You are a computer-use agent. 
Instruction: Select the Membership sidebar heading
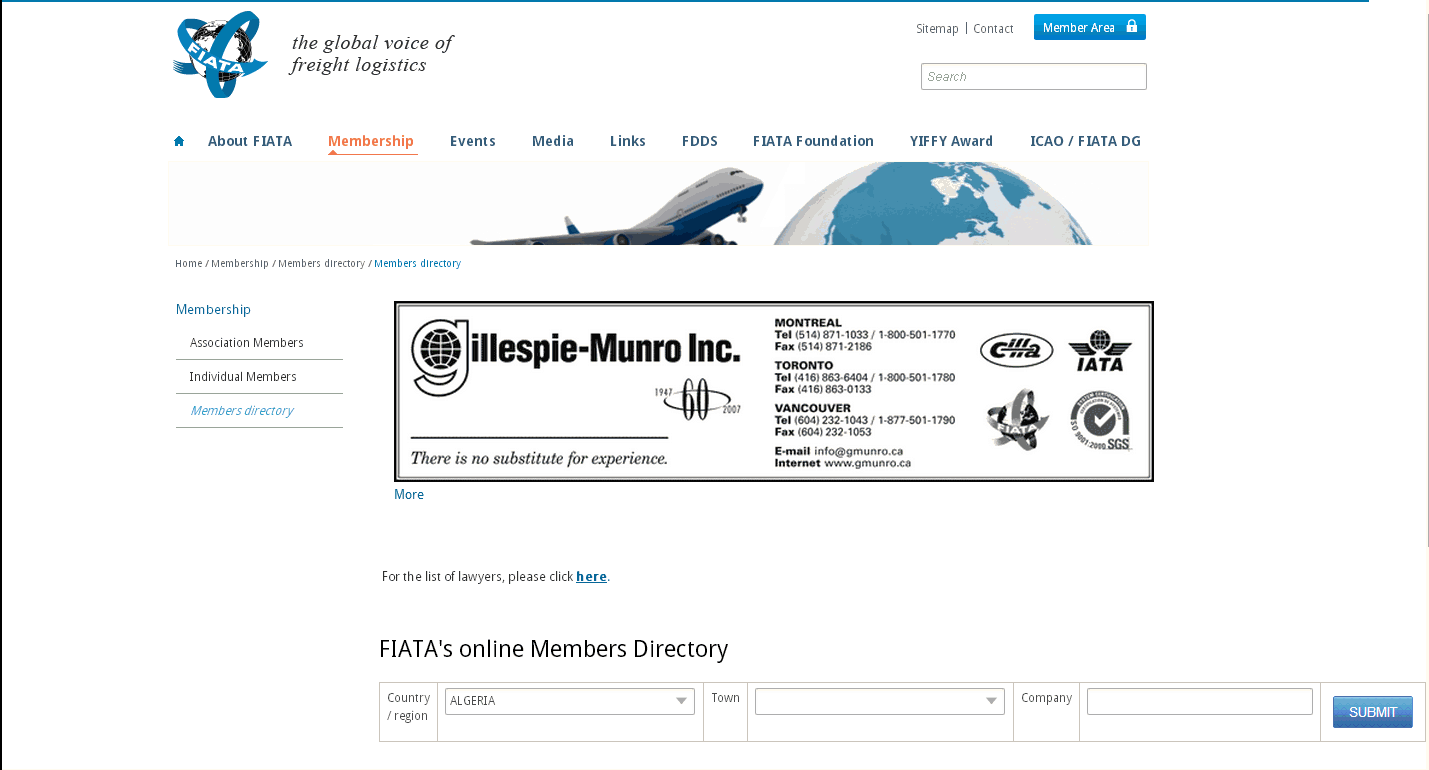(x=213, y=310)
